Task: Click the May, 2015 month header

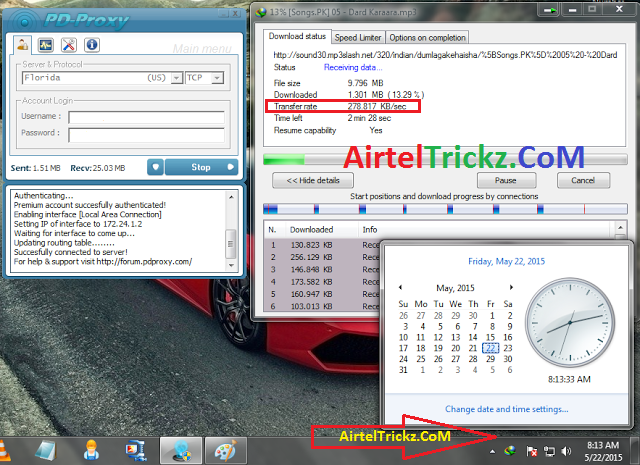Action: 456,288
